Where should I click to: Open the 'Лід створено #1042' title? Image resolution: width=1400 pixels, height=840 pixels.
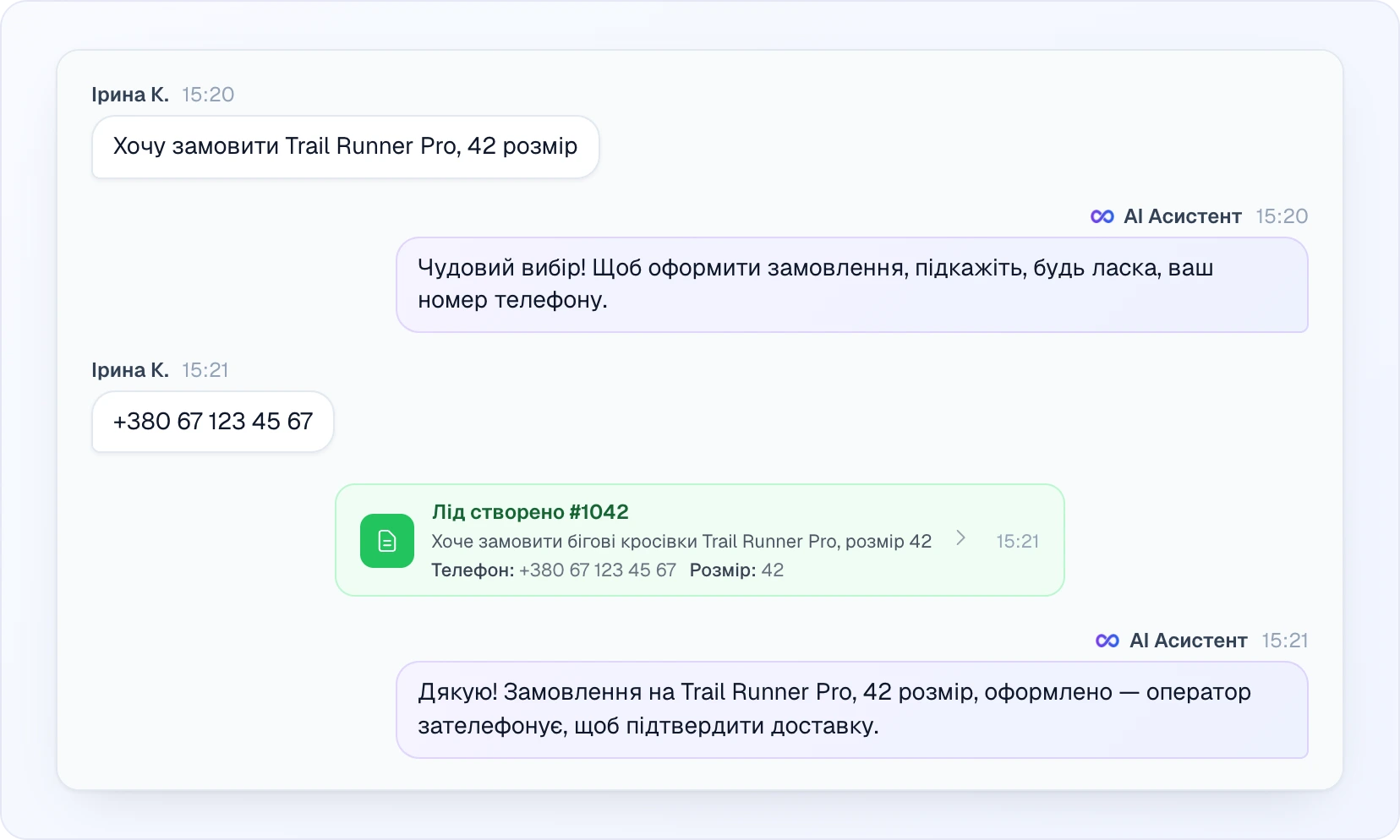[x=530, y=512]
